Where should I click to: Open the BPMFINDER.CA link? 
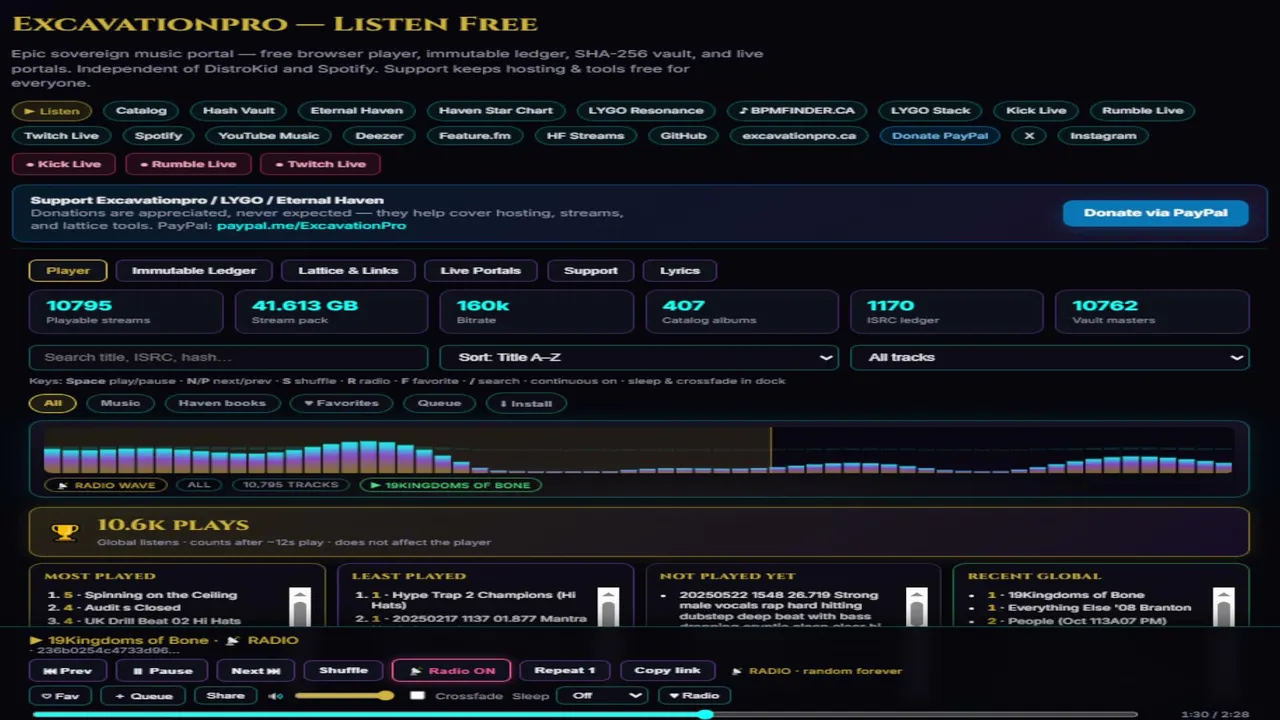coord(797,111)
